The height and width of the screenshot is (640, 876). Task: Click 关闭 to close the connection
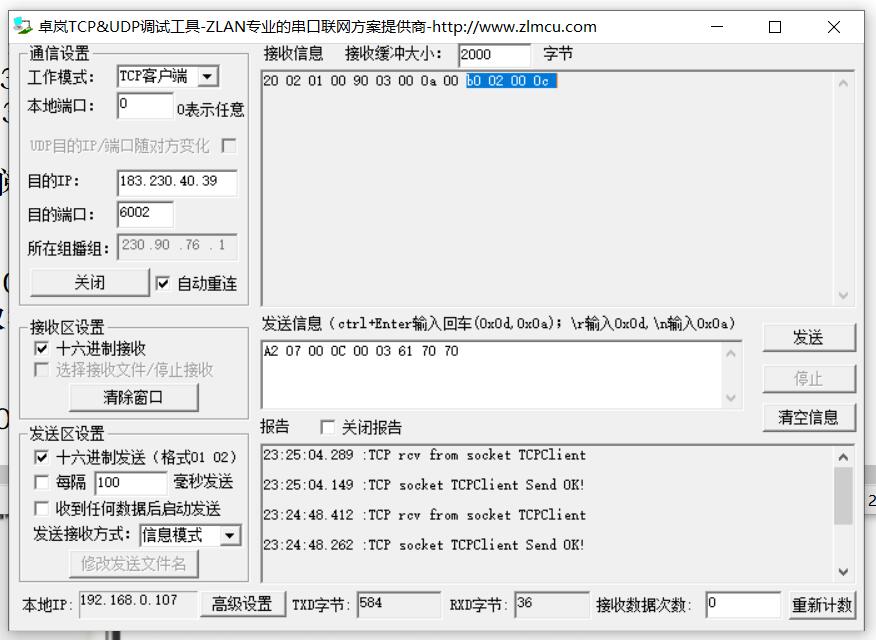coord(88,283)
